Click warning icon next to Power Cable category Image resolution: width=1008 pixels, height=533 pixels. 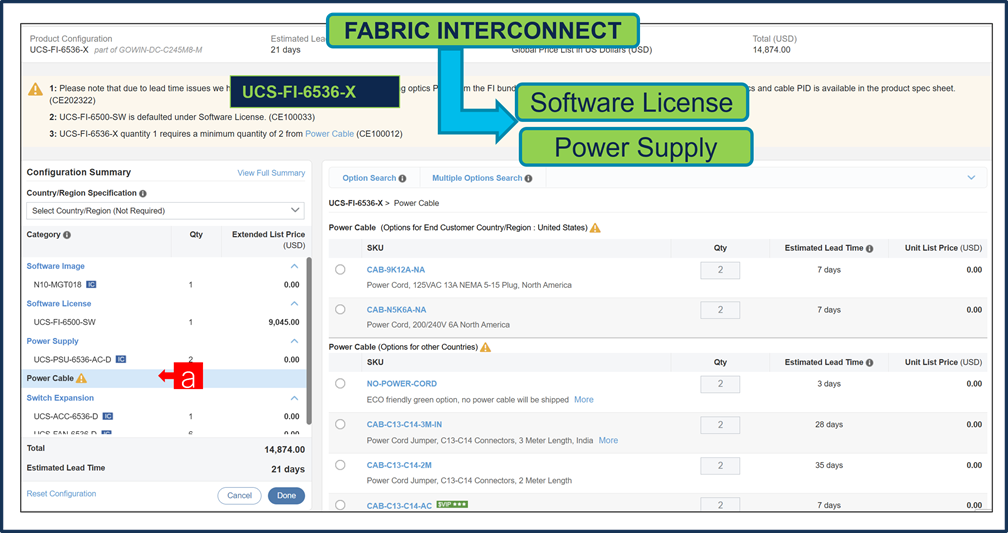point(81,378)
